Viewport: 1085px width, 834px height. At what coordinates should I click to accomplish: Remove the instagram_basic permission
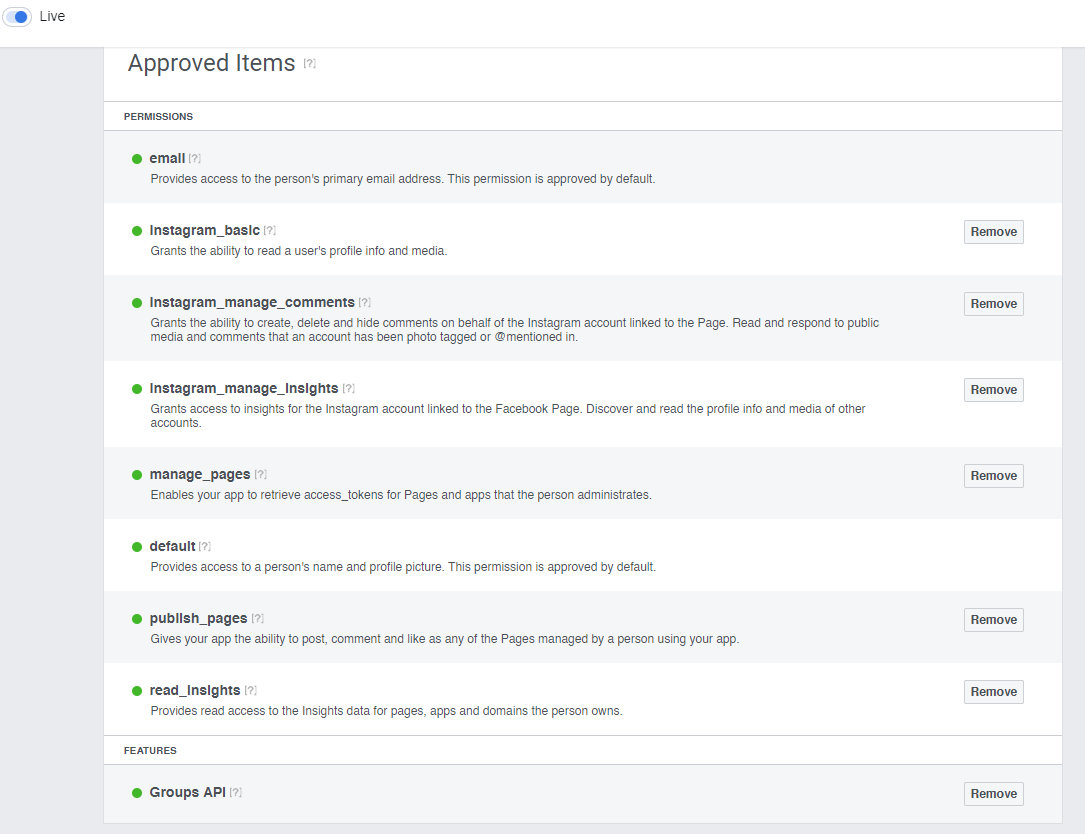[993, 232]
